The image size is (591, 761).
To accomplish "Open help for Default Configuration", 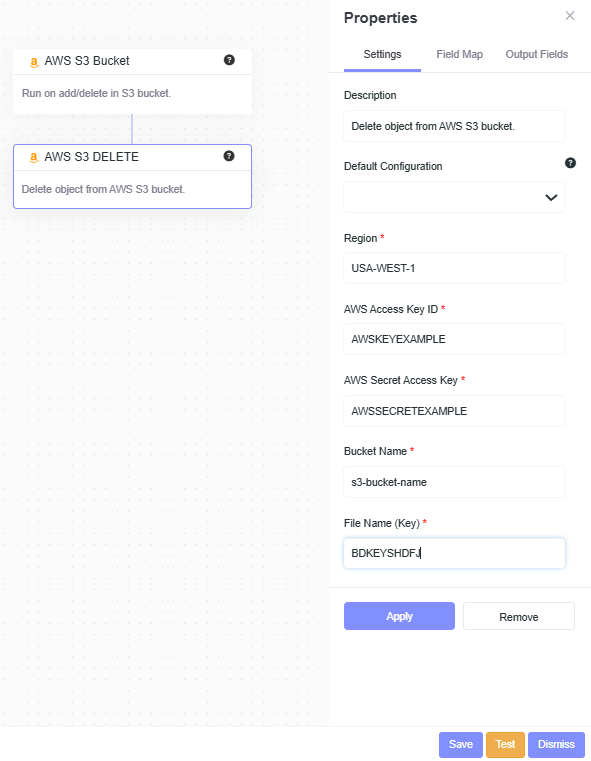I will pos(570,163).
